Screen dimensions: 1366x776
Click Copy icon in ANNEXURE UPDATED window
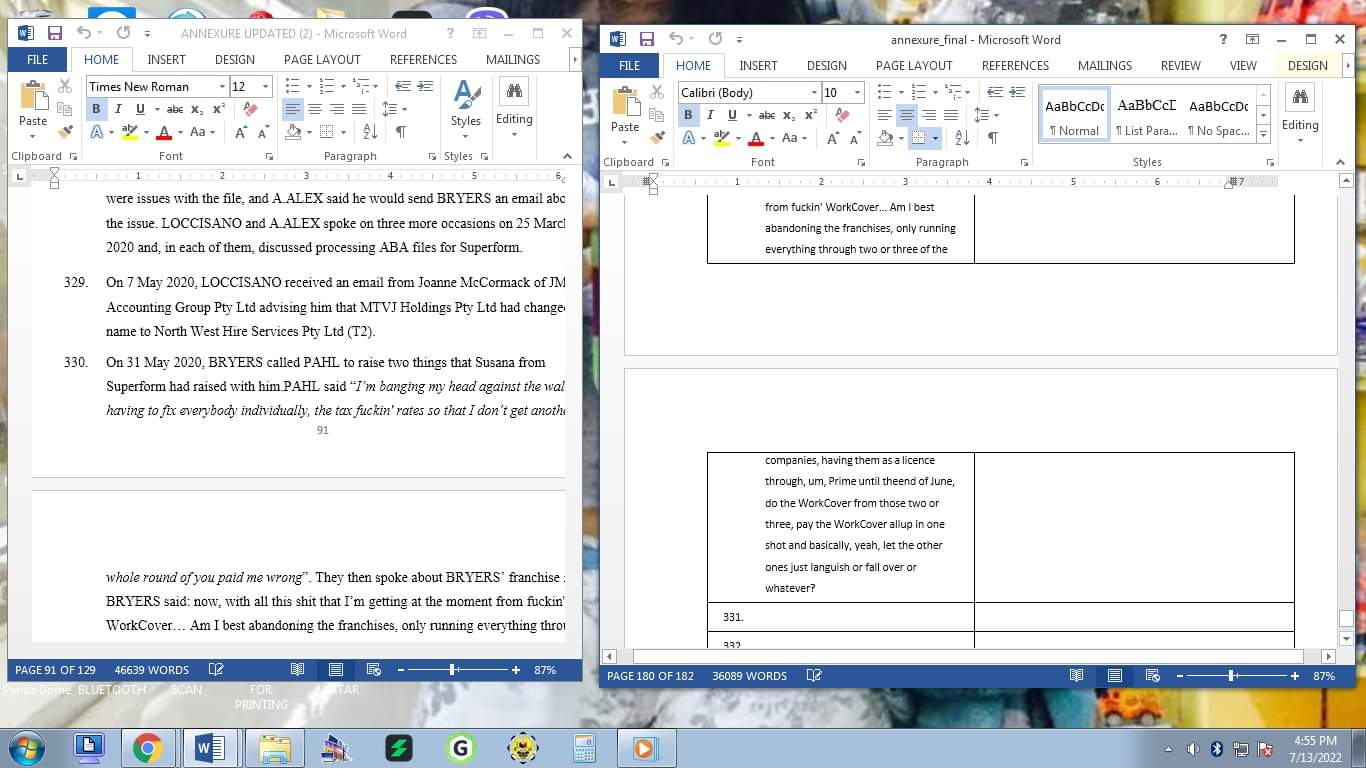(65, 109)
